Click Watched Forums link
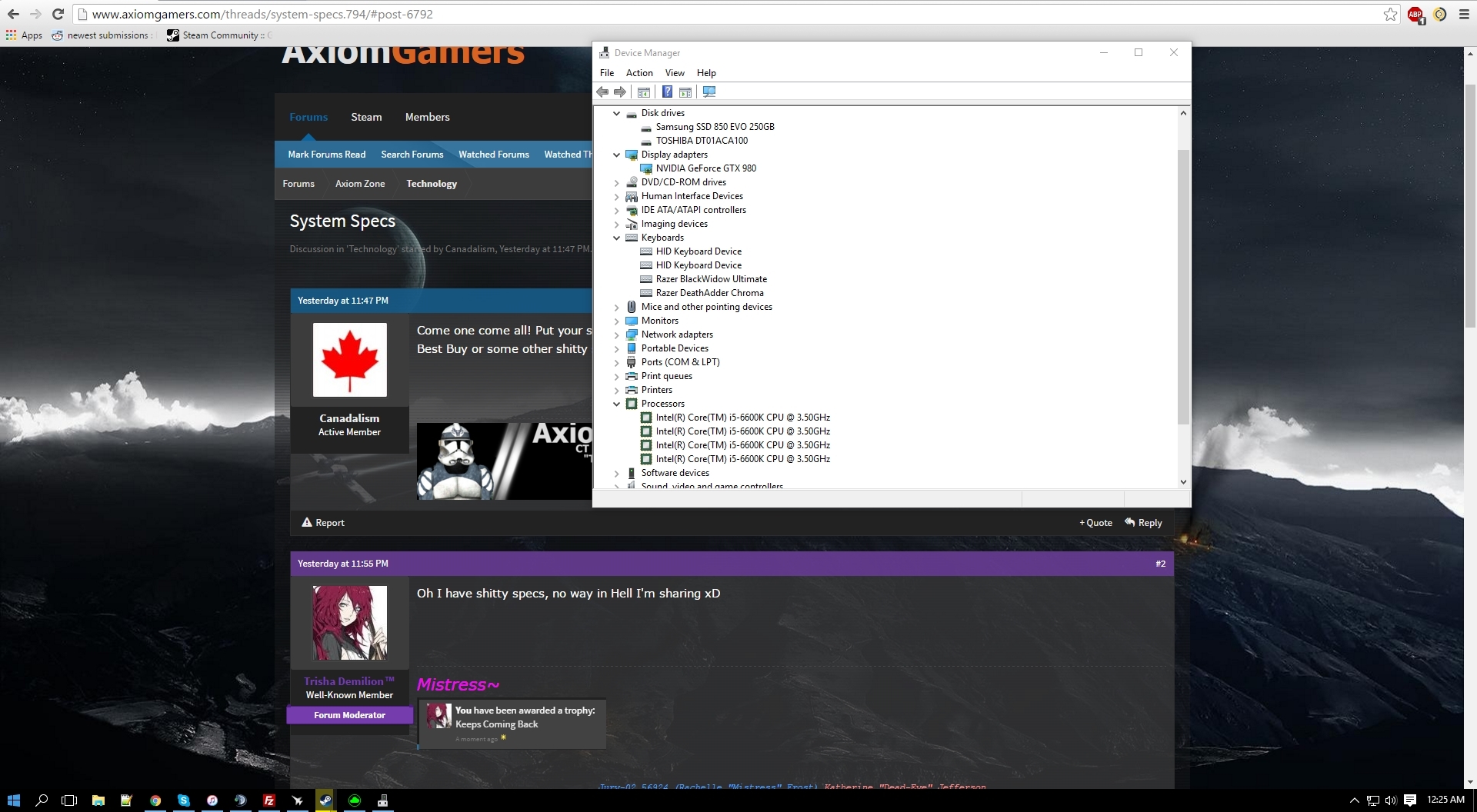Image resolution: width=1477 pixels, height=812 pixels. coord(494,155)
